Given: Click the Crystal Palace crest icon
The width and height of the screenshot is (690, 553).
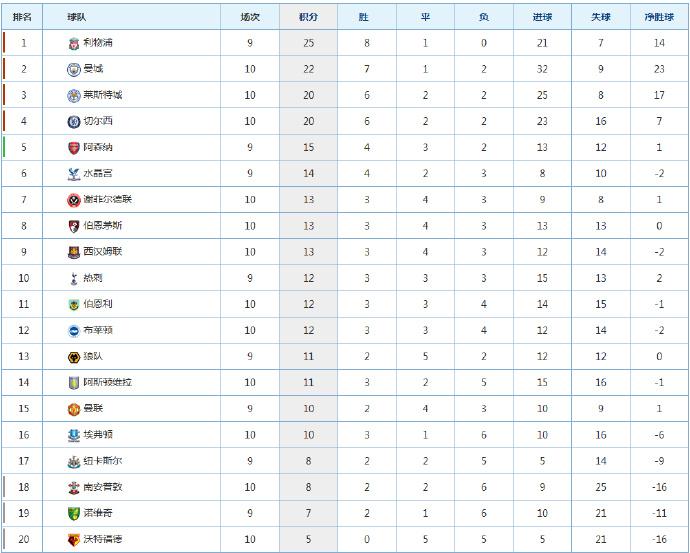Looking at the screenshot, I should click(x=74, y=174).
